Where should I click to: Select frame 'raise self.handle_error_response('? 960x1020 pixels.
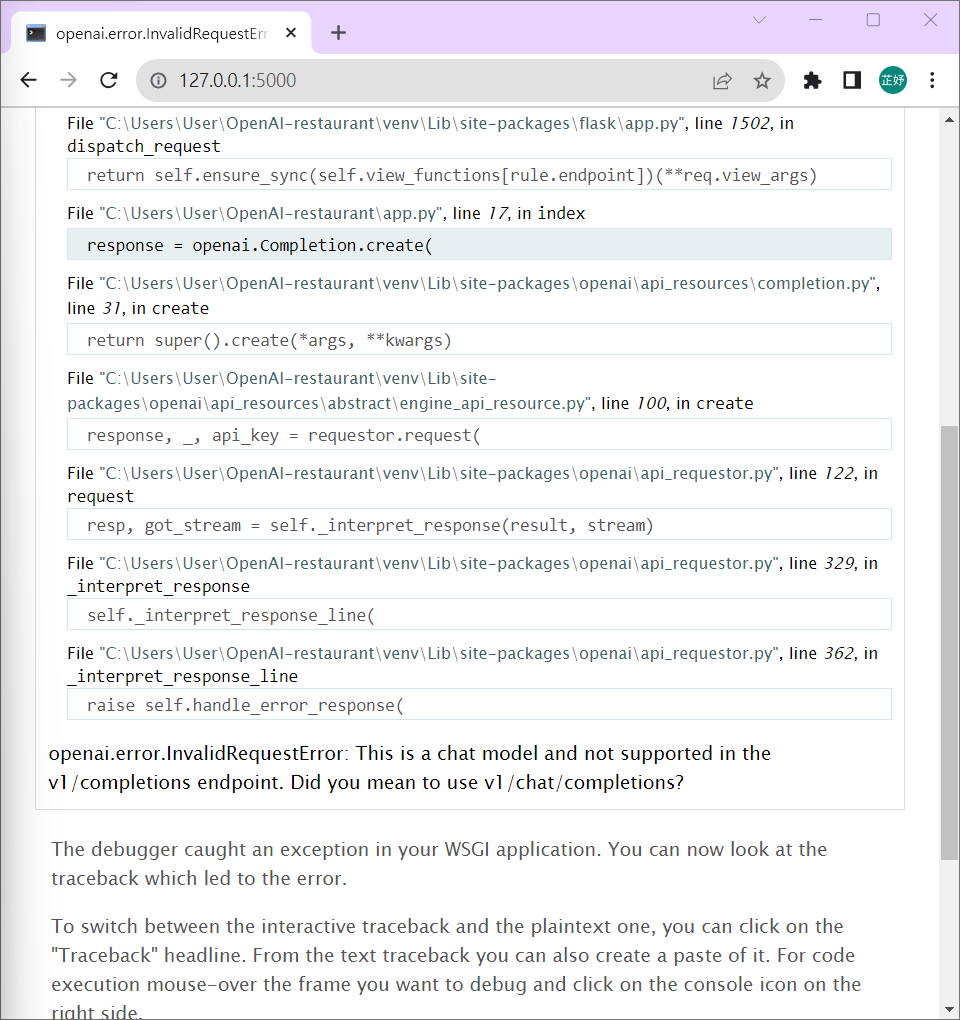pos(479,705)
